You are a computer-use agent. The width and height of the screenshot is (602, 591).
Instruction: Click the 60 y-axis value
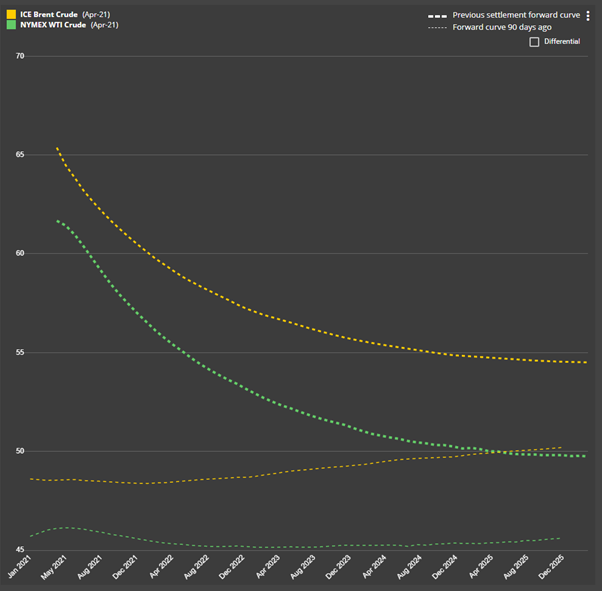(20, 253)
